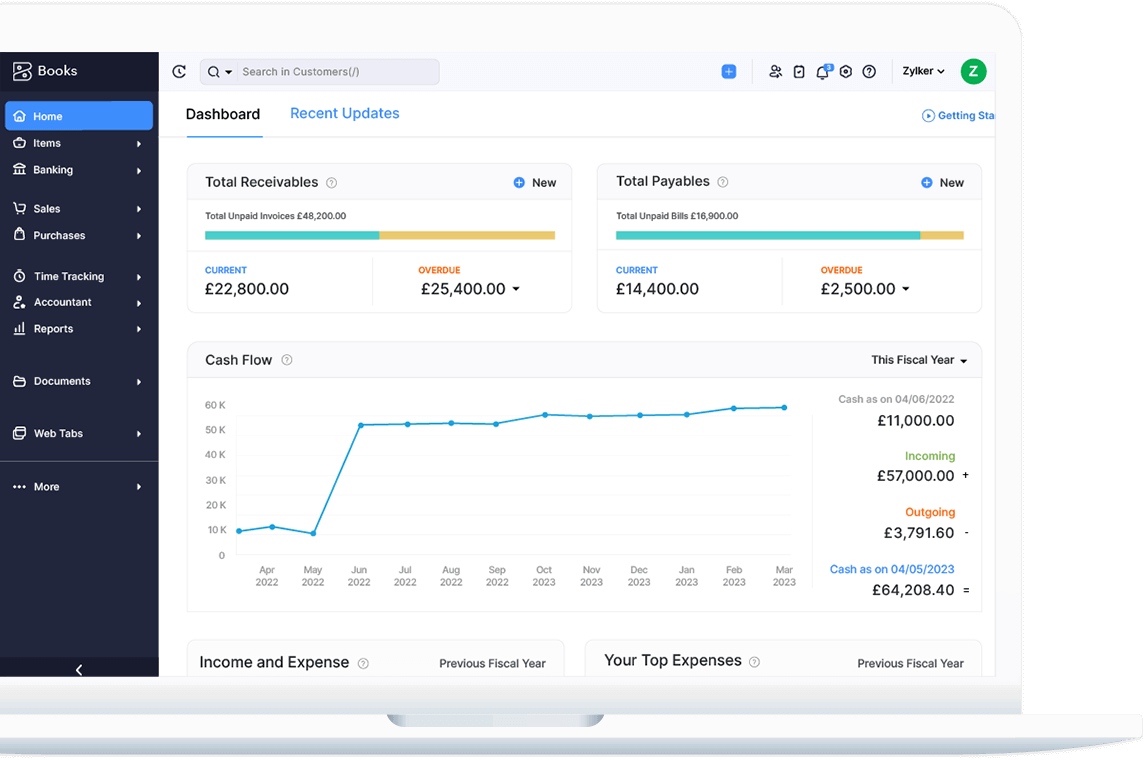This screenshot has height=760, width=1146.
Task: Click New in Total Receivables card
Action: [535, 183]
